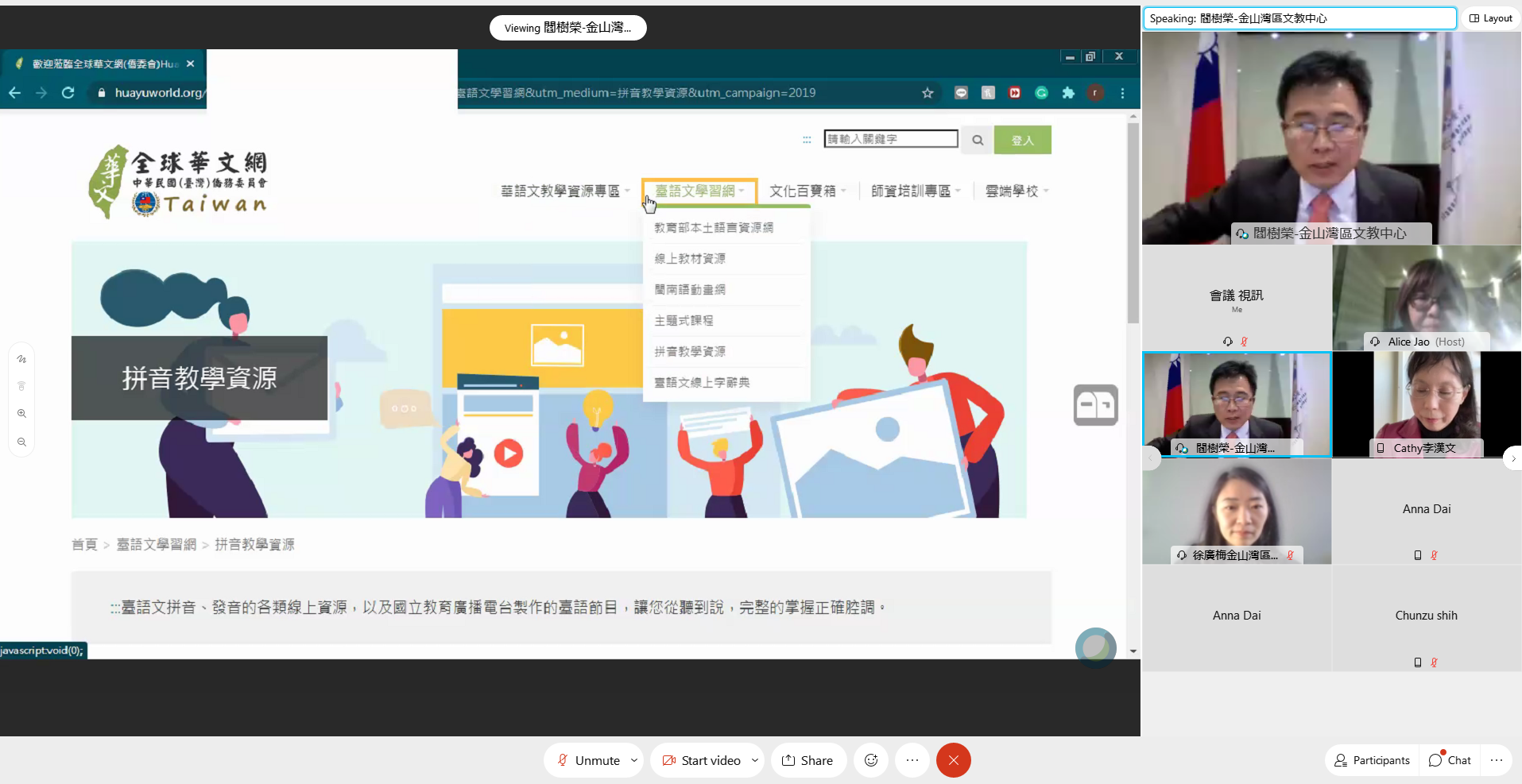Select the annotation pen tool

pyautogui.click(x=21, y=359)
